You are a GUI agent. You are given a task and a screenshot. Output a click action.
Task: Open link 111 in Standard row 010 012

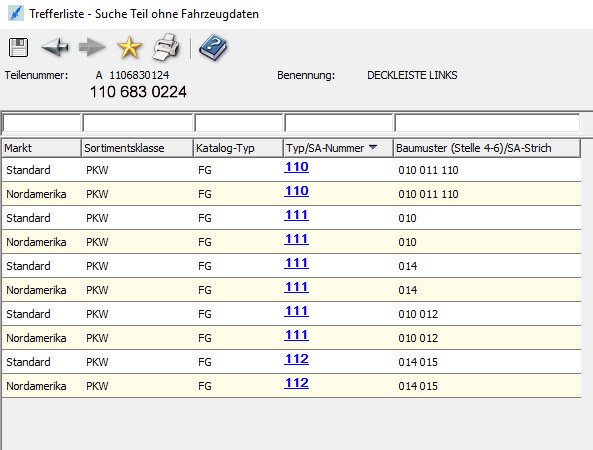tap(296, 311)
